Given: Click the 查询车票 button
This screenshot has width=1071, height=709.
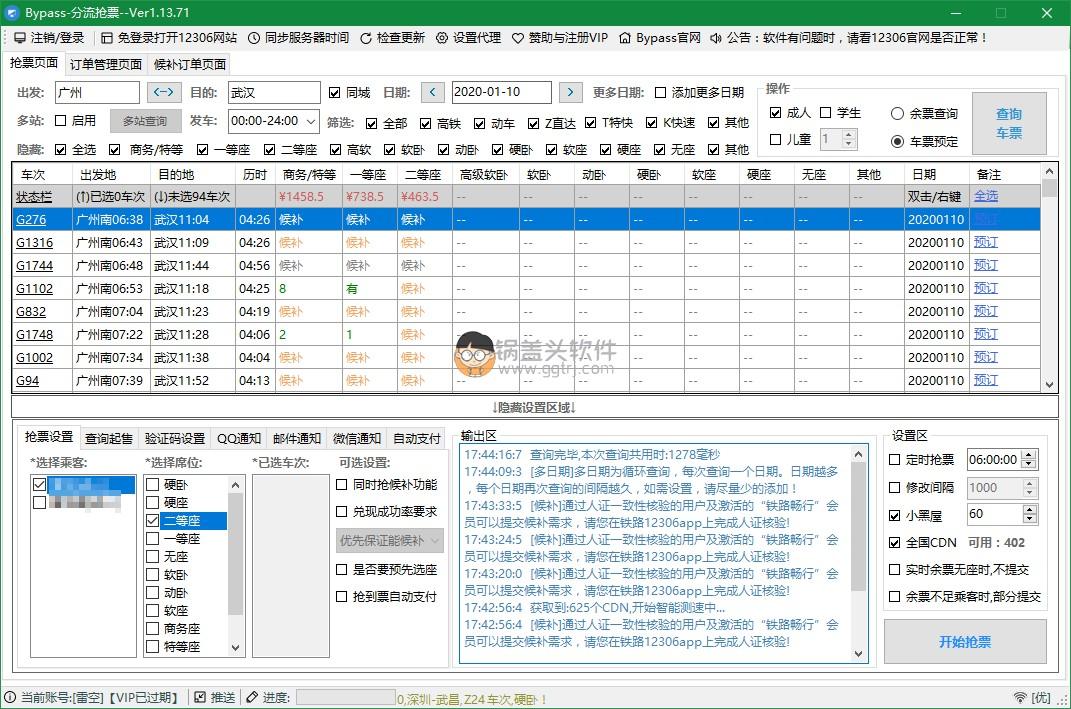Looking at the screenshot, I should pos(1009,124).
